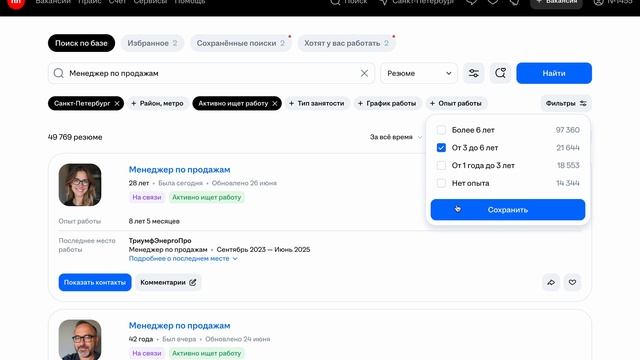This screenshot has height=360, width=640.
Task: Click the 21 644 count next to От 3 до 6 лет
Action: [568, 148]
